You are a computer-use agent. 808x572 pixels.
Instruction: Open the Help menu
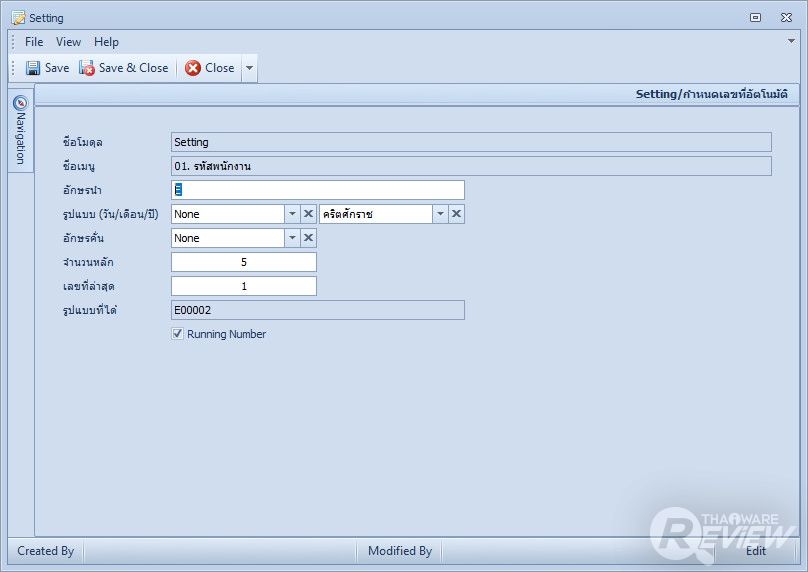tap(106, 42)
